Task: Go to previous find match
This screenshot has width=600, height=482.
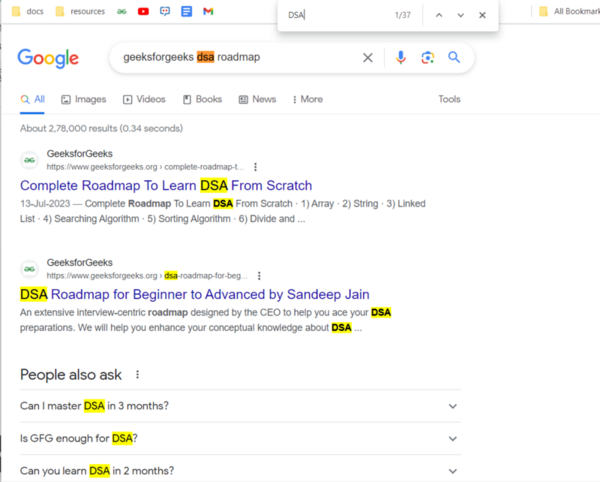Action: (439, 15)
